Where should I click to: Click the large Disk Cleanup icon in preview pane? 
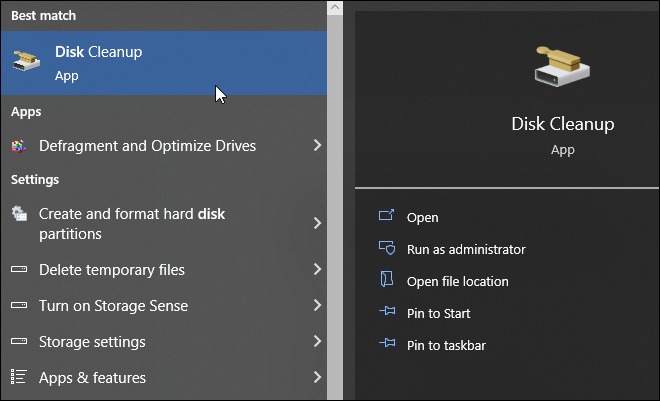pos(562,66)
